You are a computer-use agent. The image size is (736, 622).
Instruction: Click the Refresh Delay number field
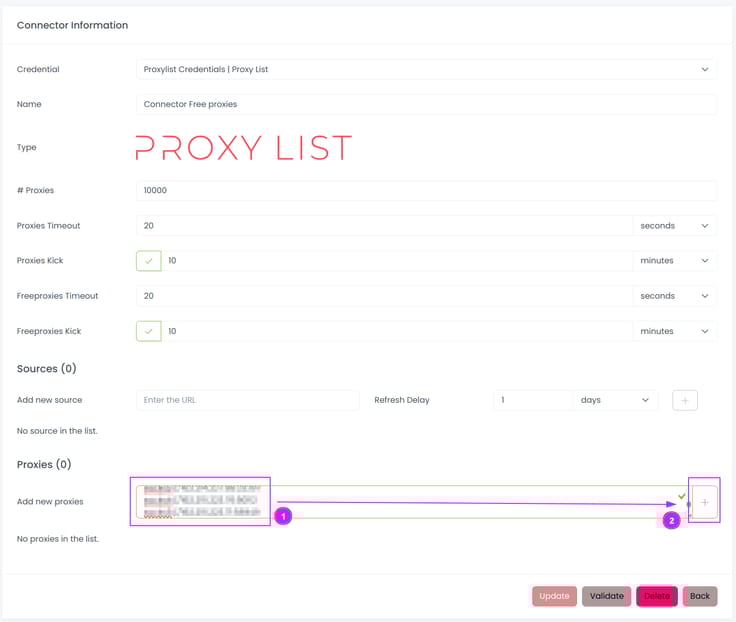pos(533,400)
